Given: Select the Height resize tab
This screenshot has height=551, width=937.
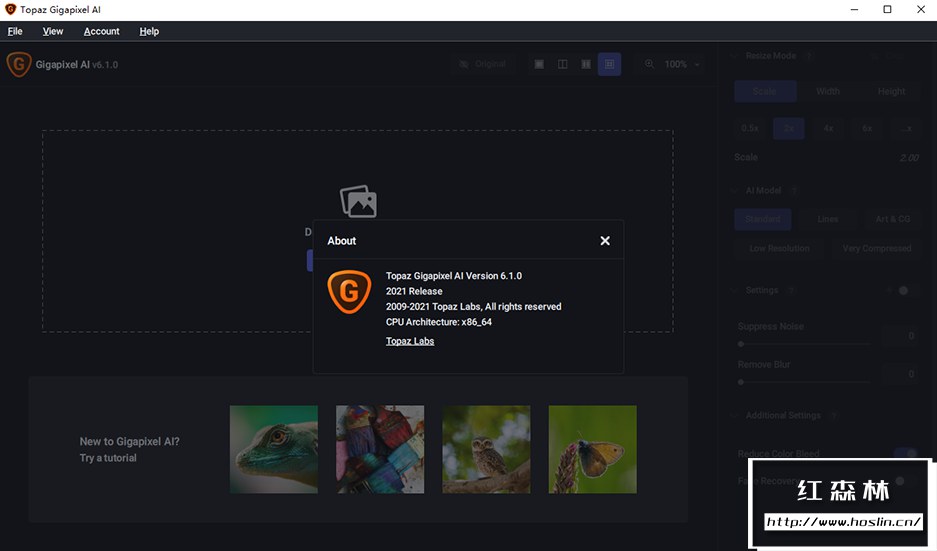Looking at the screenshot, I should pyautogui.click(x=891, y=91).
